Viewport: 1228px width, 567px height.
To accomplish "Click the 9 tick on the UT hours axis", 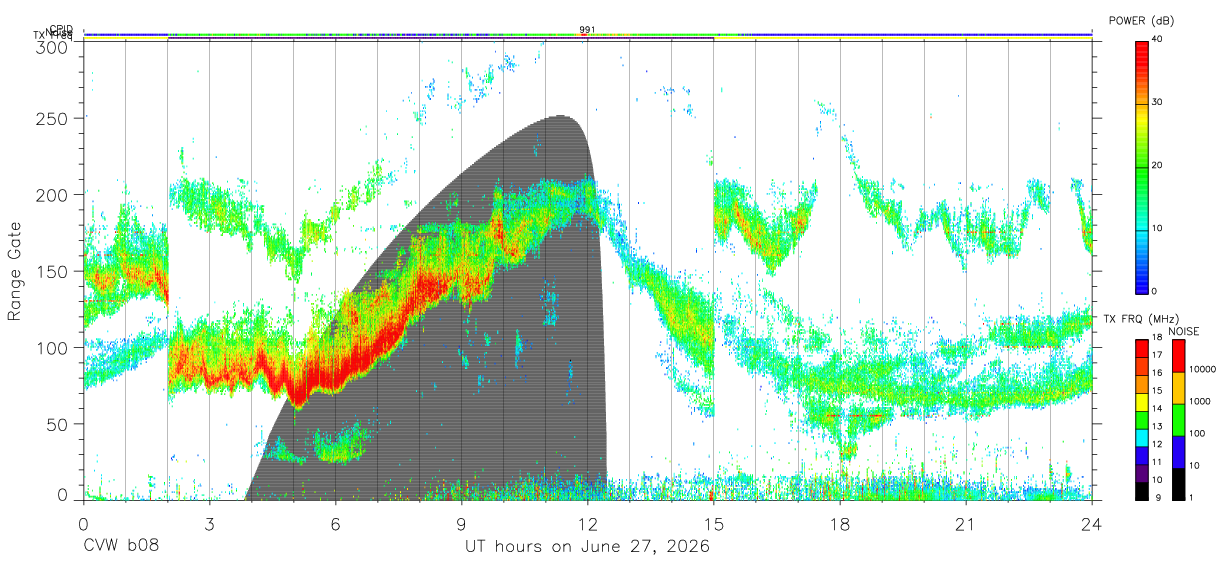I will (x=461, y=523).
